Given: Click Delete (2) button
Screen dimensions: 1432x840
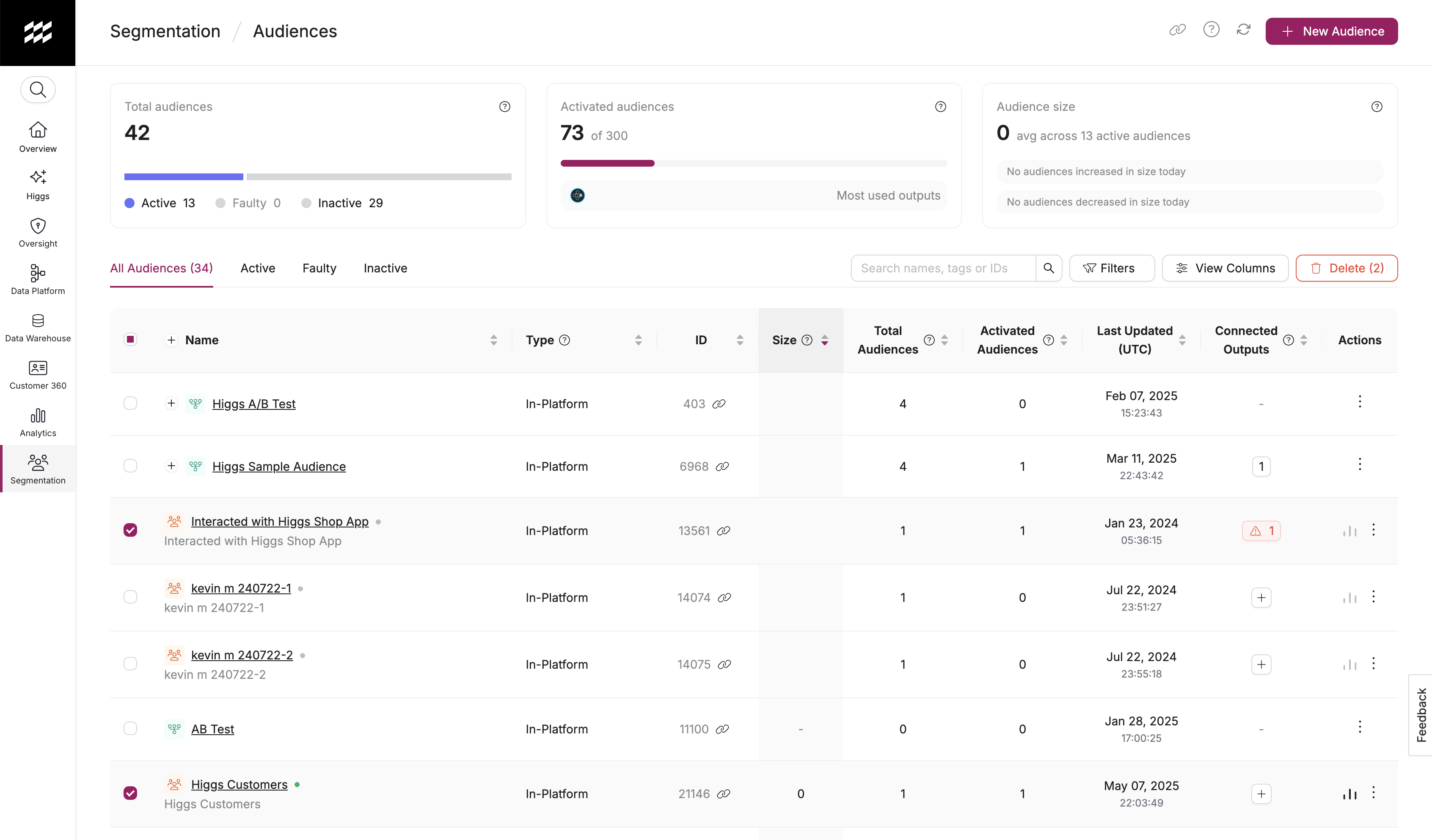Looking at the screenshot, I should click(x=1346, y=268).
